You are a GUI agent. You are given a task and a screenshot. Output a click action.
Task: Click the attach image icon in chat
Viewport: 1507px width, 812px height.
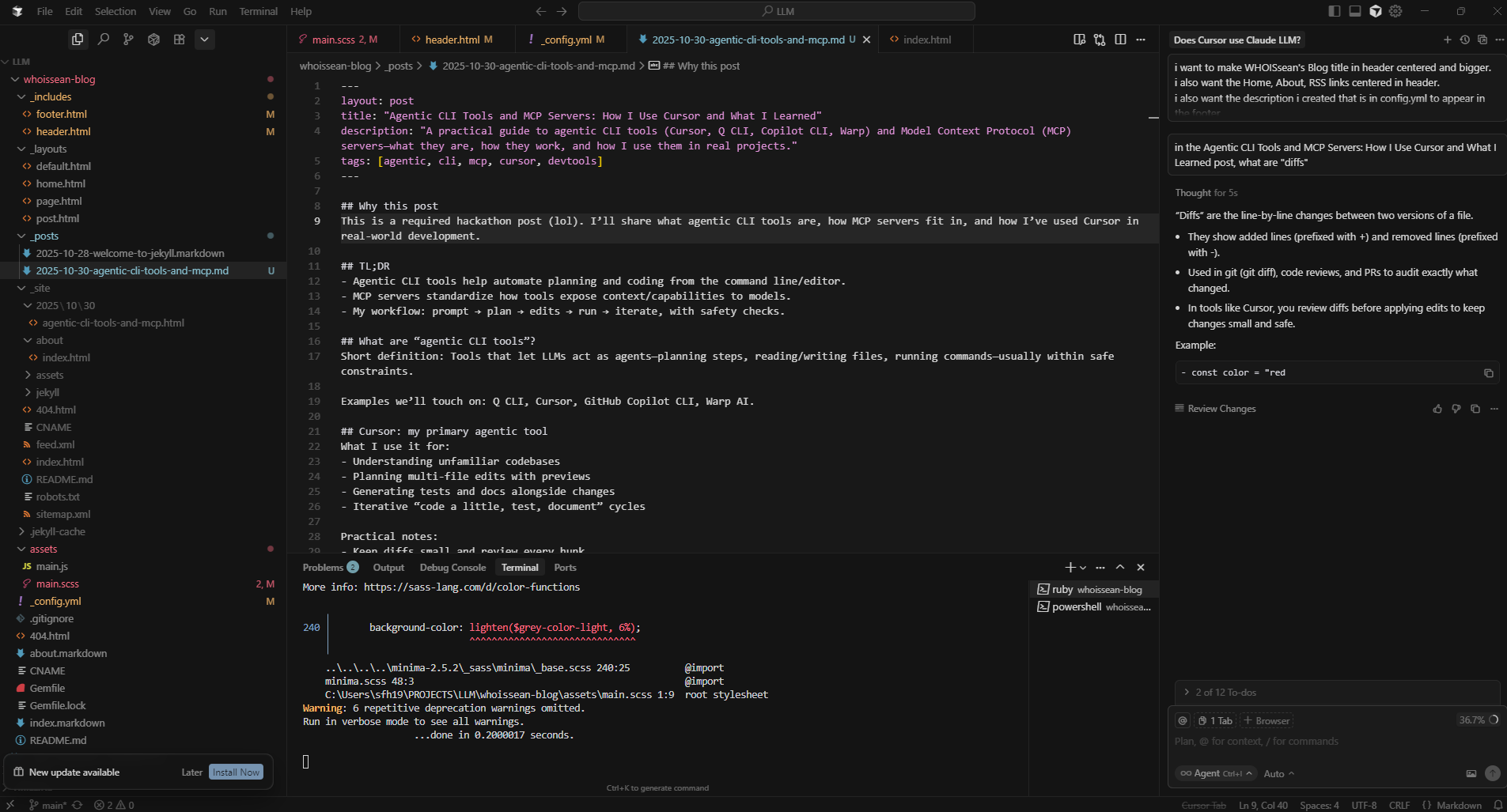coord(1471,773)
